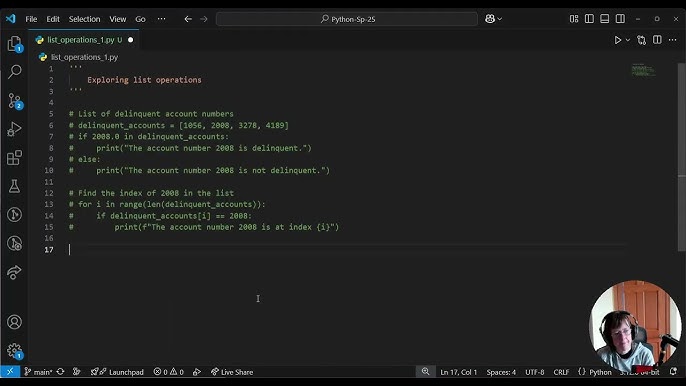Click the '# List of delinquent account numbers' comment

click(x=151, y=114)
